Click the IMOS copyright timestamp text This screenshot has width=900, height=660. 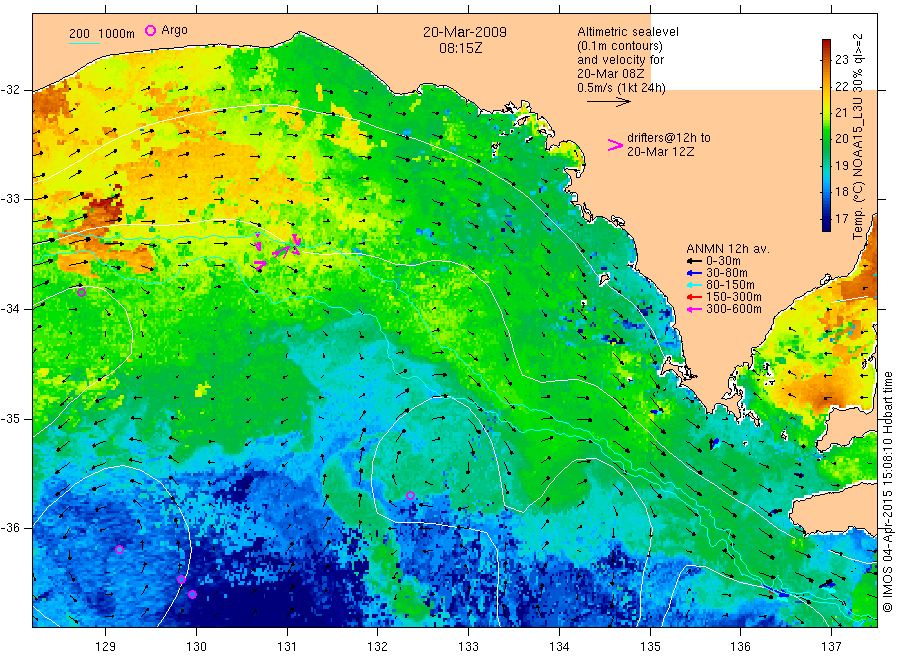pos(888,491)
